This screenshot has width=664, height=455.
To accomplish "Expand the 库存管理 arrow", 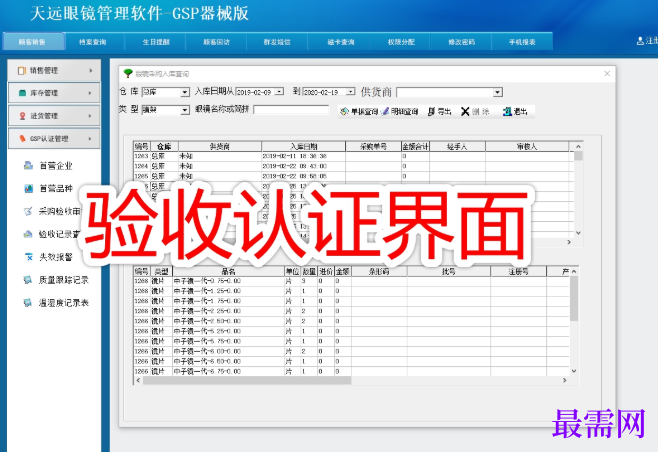I will point(91,93).
